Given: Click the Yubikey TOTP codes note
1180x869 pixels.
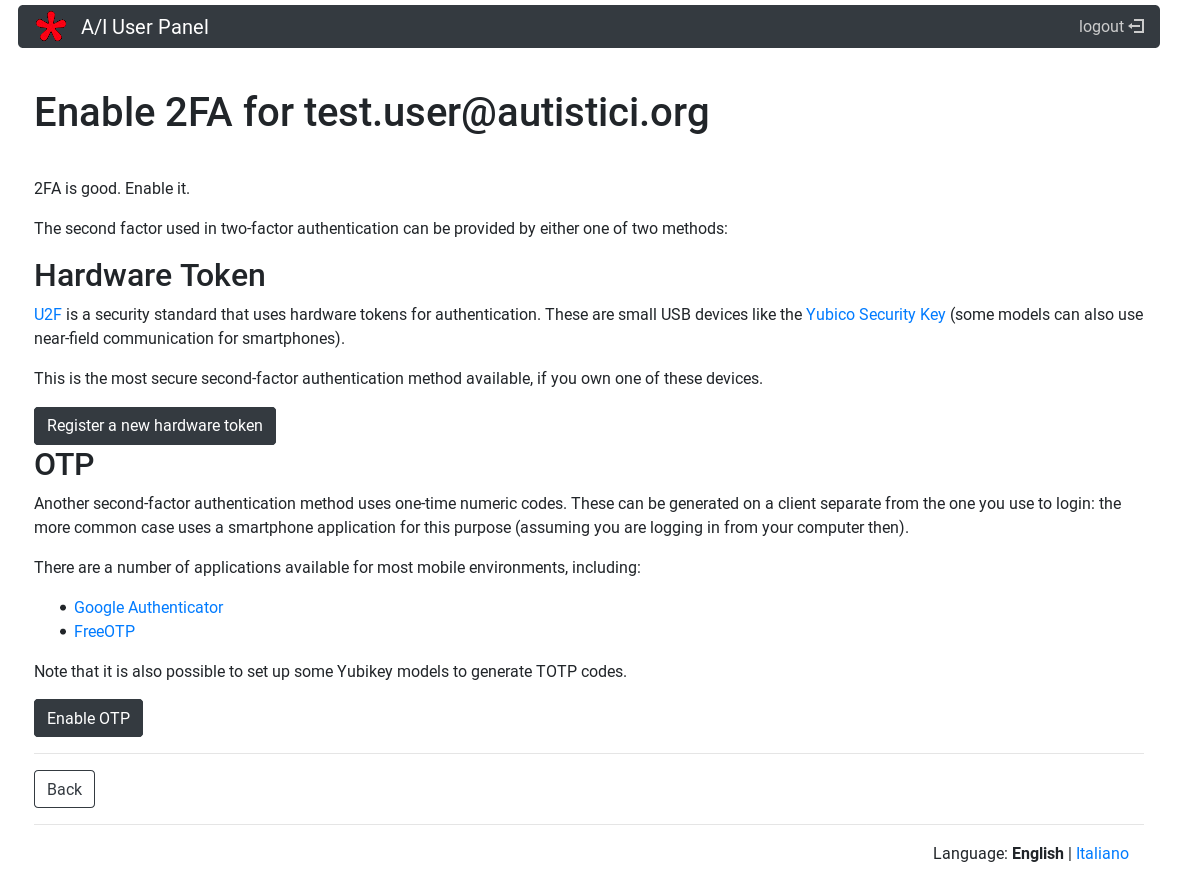Looking at the screenshot, I should pyautogui.click(x=330, y=672).
